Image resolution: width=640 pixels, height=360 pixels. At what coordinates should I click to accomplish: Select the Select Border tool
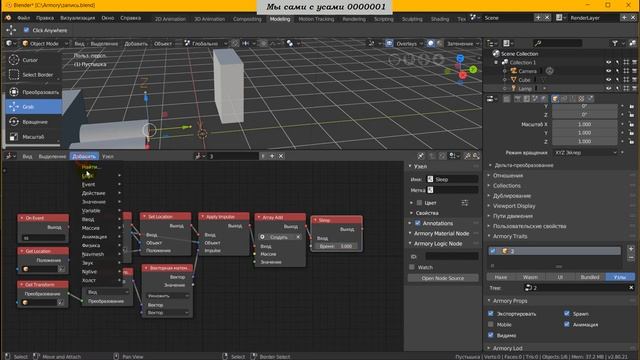pos(33,75)
